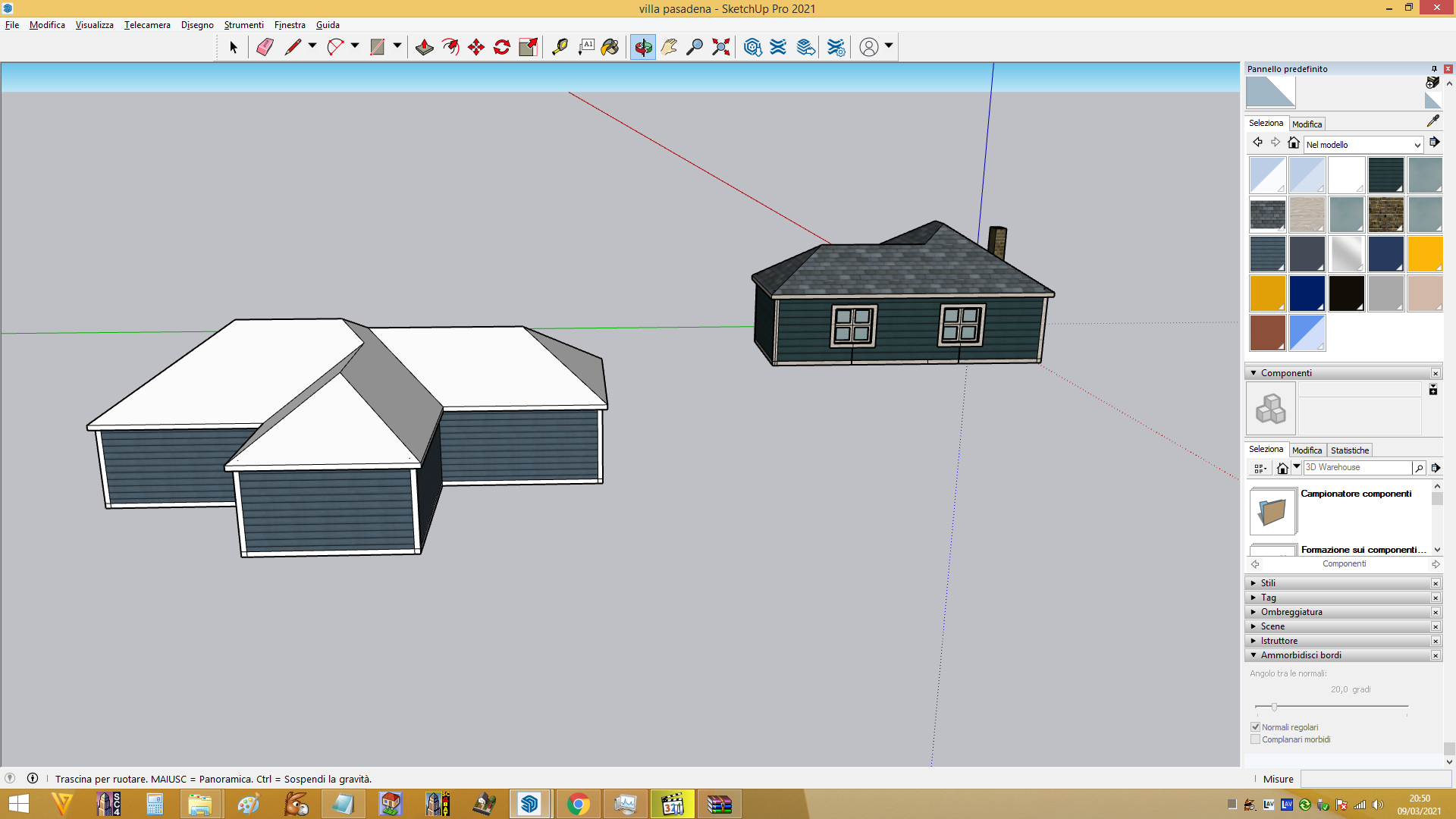Select the arrow Select tool

233,47
